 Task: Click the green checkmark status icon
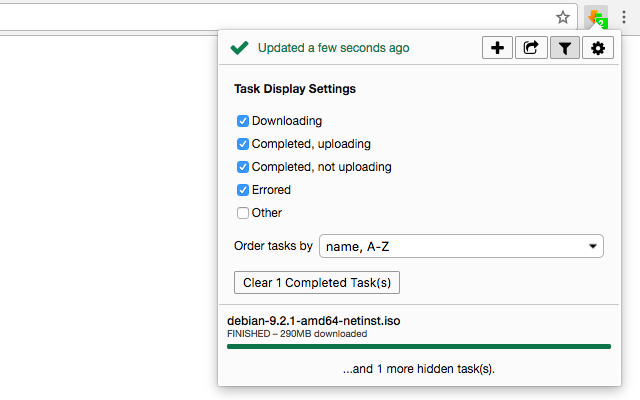coord(239,47)
